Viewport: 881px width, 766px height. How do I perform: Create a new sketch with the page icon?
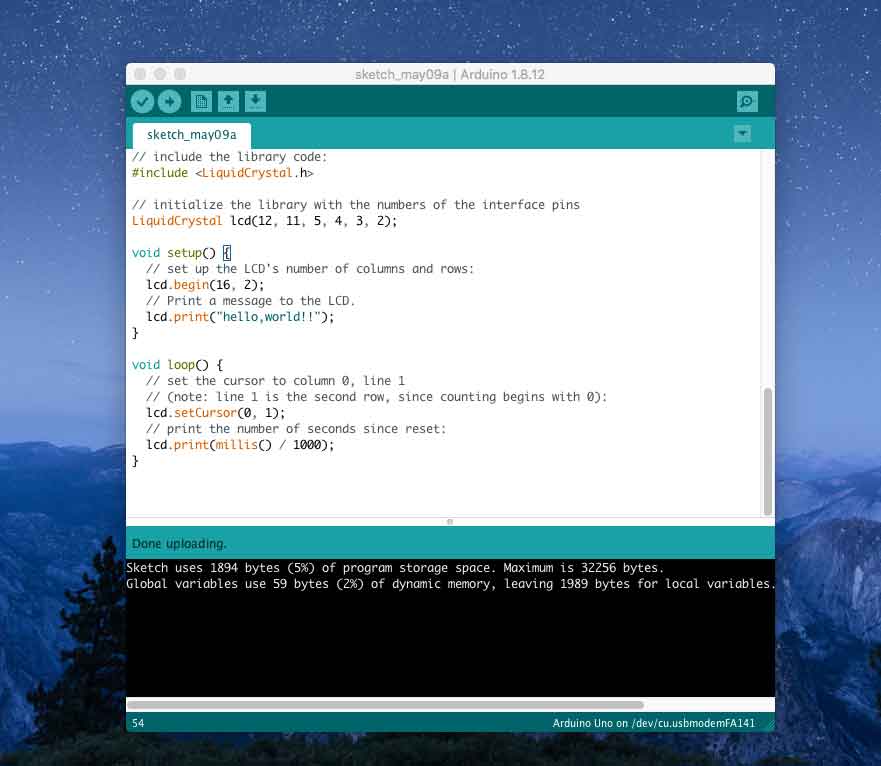[x=201, y=102]
